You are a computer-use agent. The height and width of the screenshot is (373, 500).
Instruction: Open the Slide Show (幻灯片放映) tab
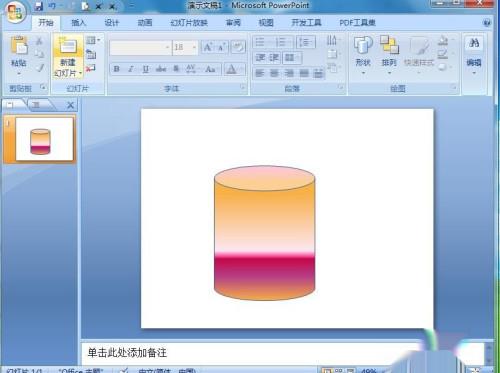189,23
